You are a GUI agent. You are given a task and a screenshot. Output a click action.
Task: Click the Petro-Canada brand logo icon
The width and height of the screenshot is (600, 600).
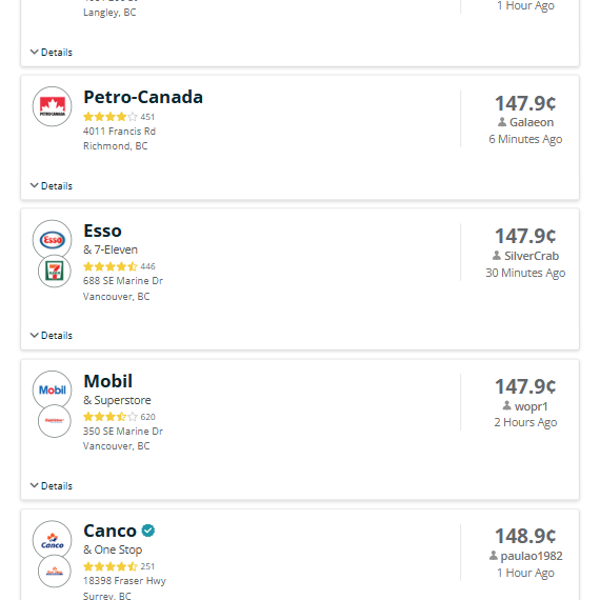tap(52, 107)
